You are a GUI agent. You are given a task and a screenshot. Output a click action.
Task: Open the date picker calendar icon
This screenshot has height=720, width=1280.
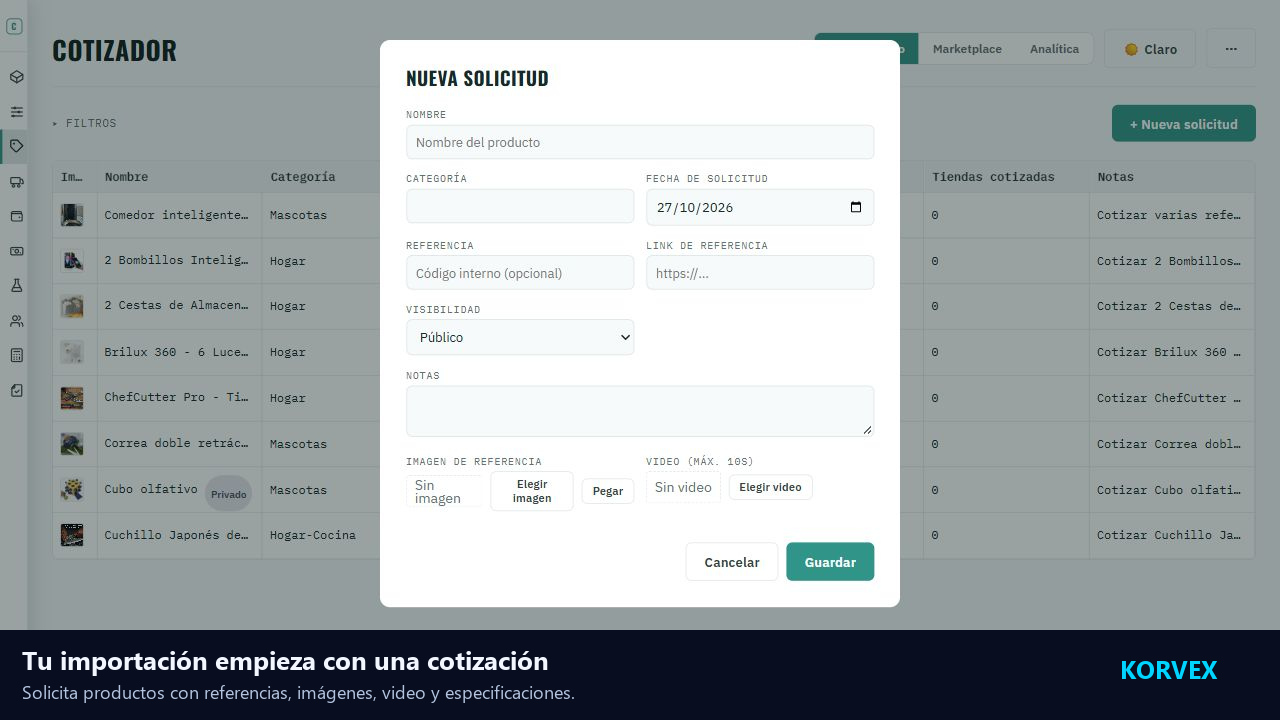click(x=856, y=207)
